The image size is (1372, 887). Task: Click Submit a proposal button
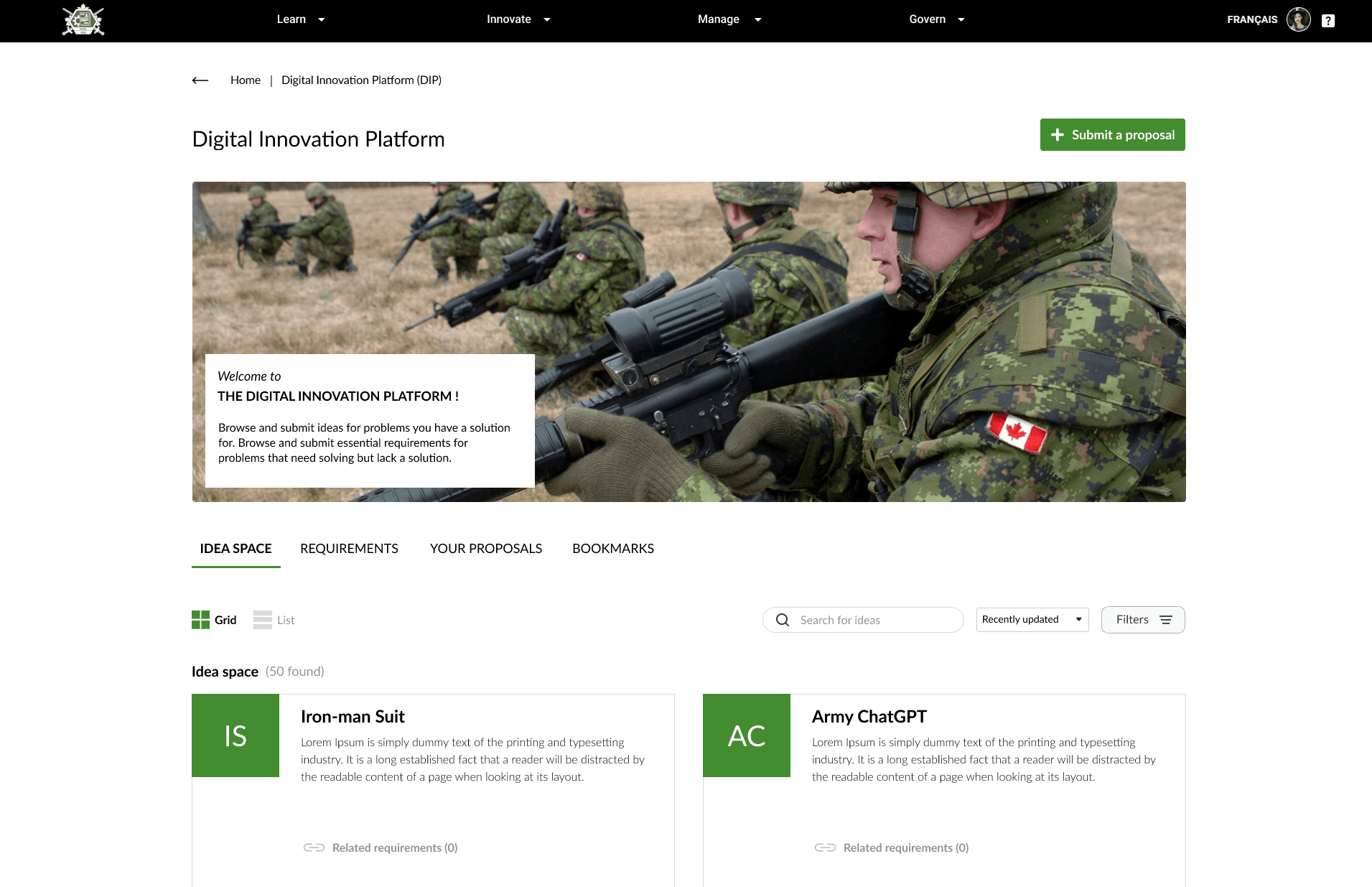[1112, 135]
